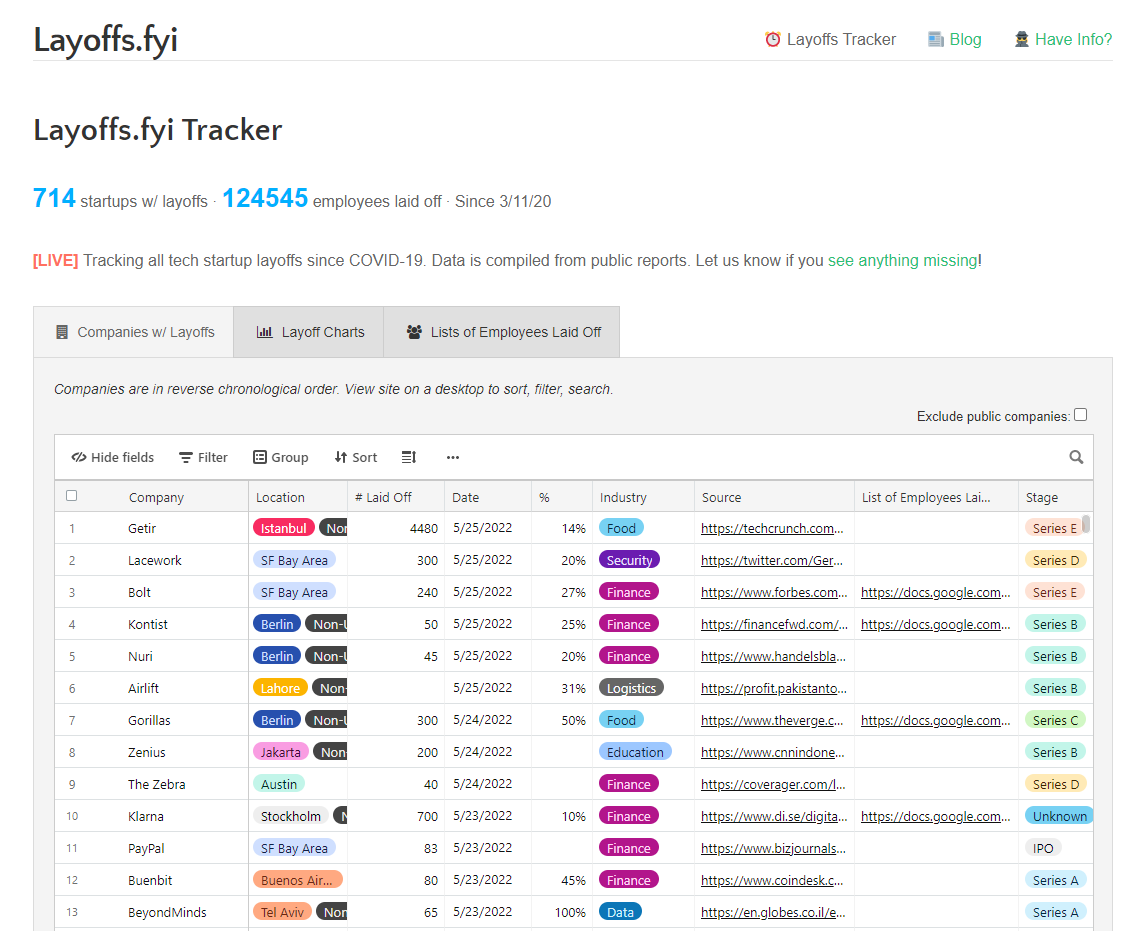Click the spy icon beside Have Info?

(x=1021, y=39)
